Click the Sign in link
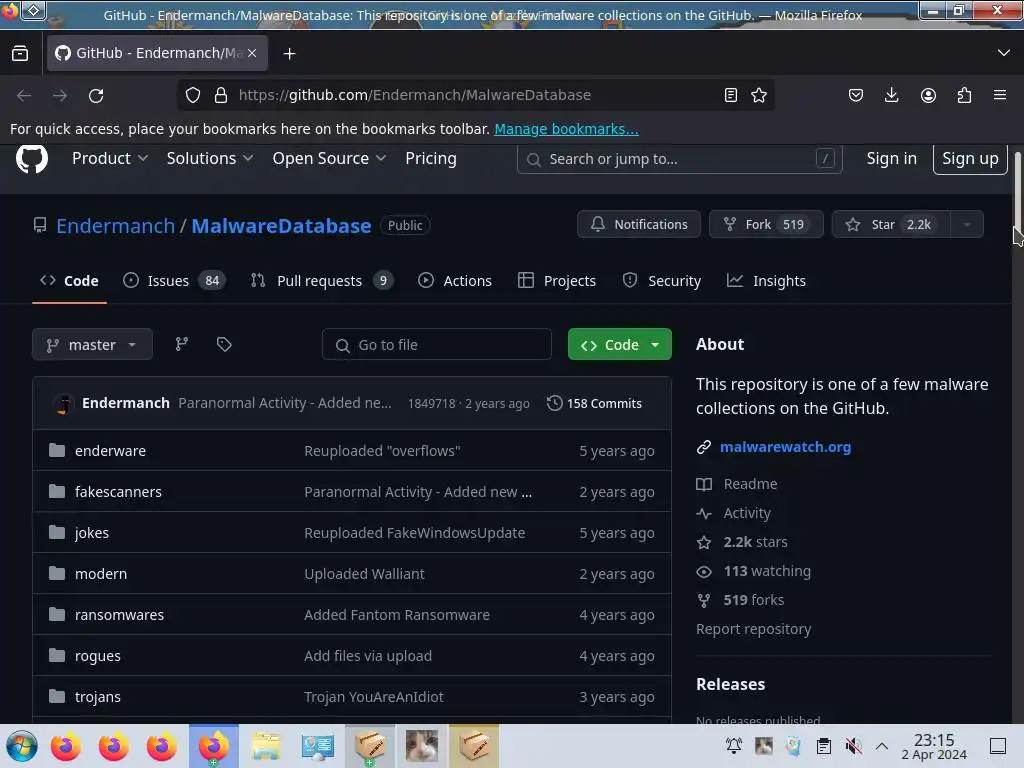 [891, 159]
